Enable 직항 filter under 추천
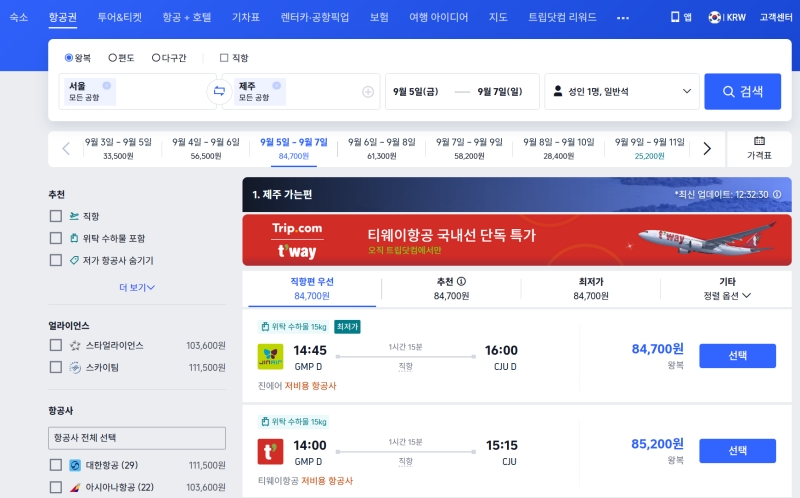Screen dimensions: 800x498 [56, 216]
